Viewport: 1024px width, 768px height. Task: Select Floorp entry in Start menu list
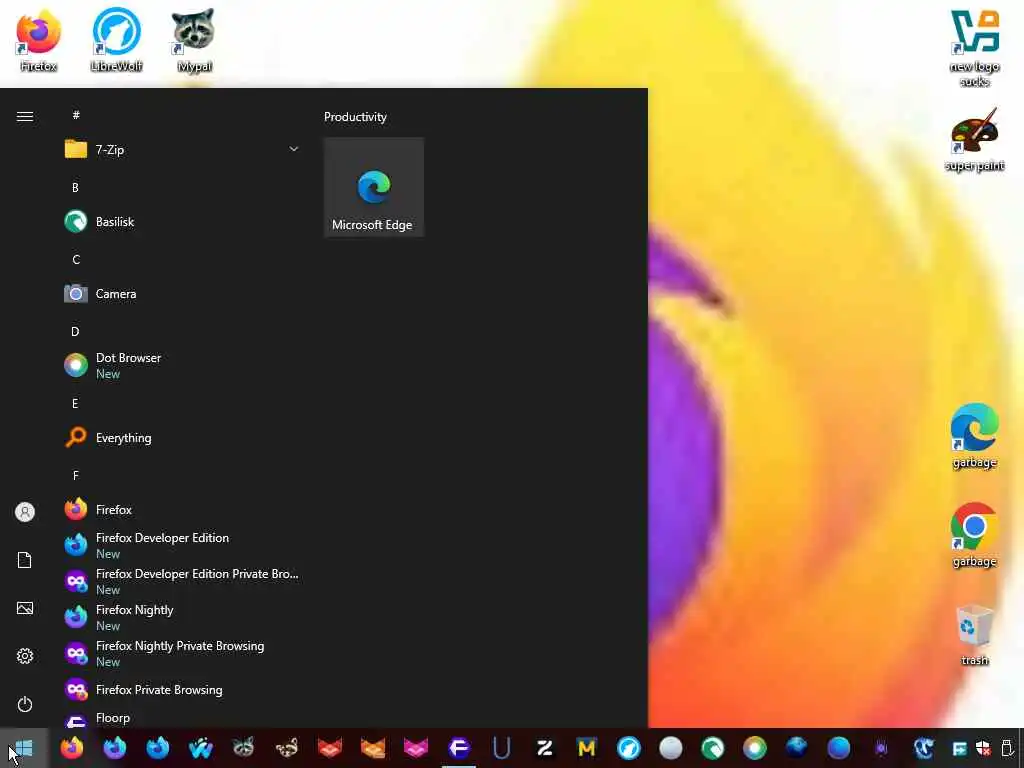[182, 718]
